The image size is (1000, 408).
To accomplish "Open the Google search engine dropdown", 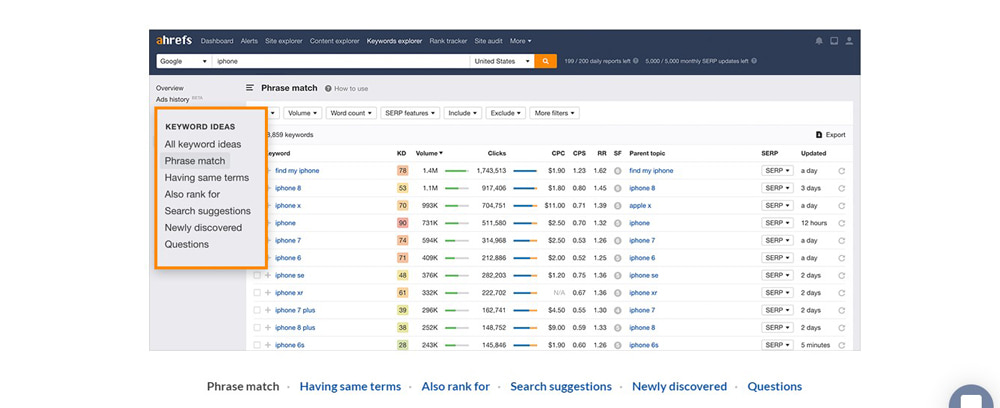I will [x=184, y=61].
